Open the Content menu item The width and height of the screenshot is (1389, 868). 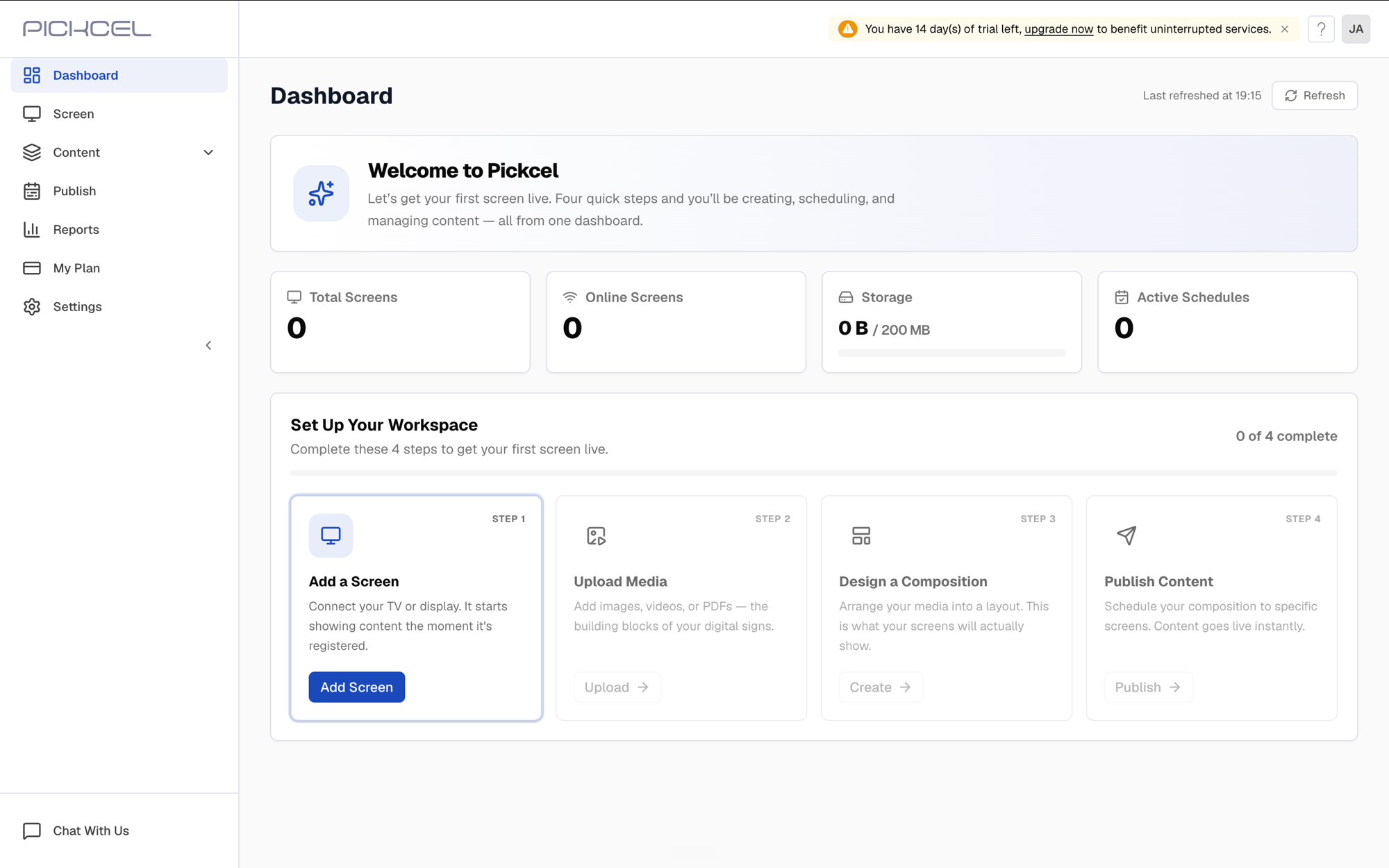(x=119, y=152)
